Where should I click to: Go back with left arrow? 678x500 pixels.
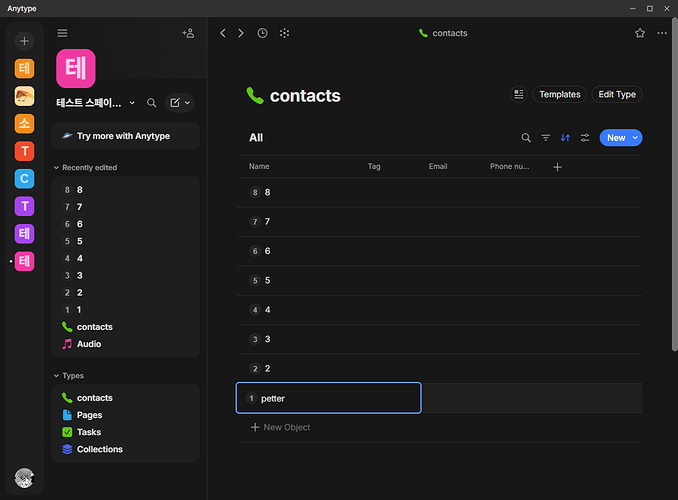coord(223,33)
